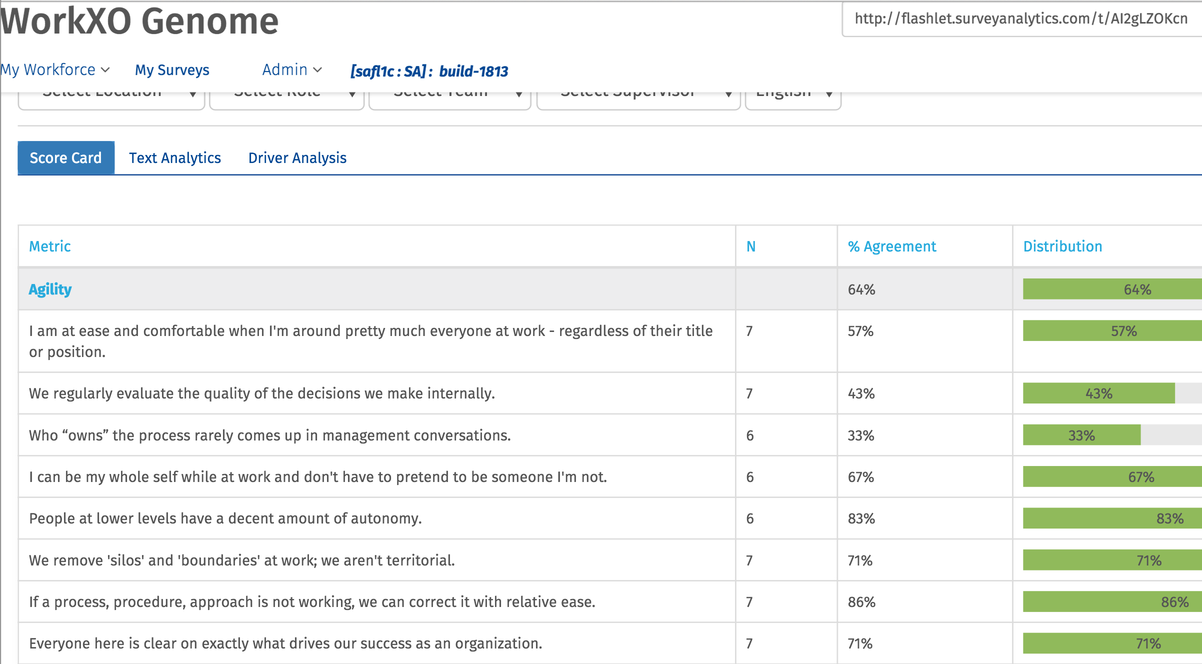Open the Select Location dropdown
Viewport: 1202px width, 664px height.
click(x=111, y=95)
